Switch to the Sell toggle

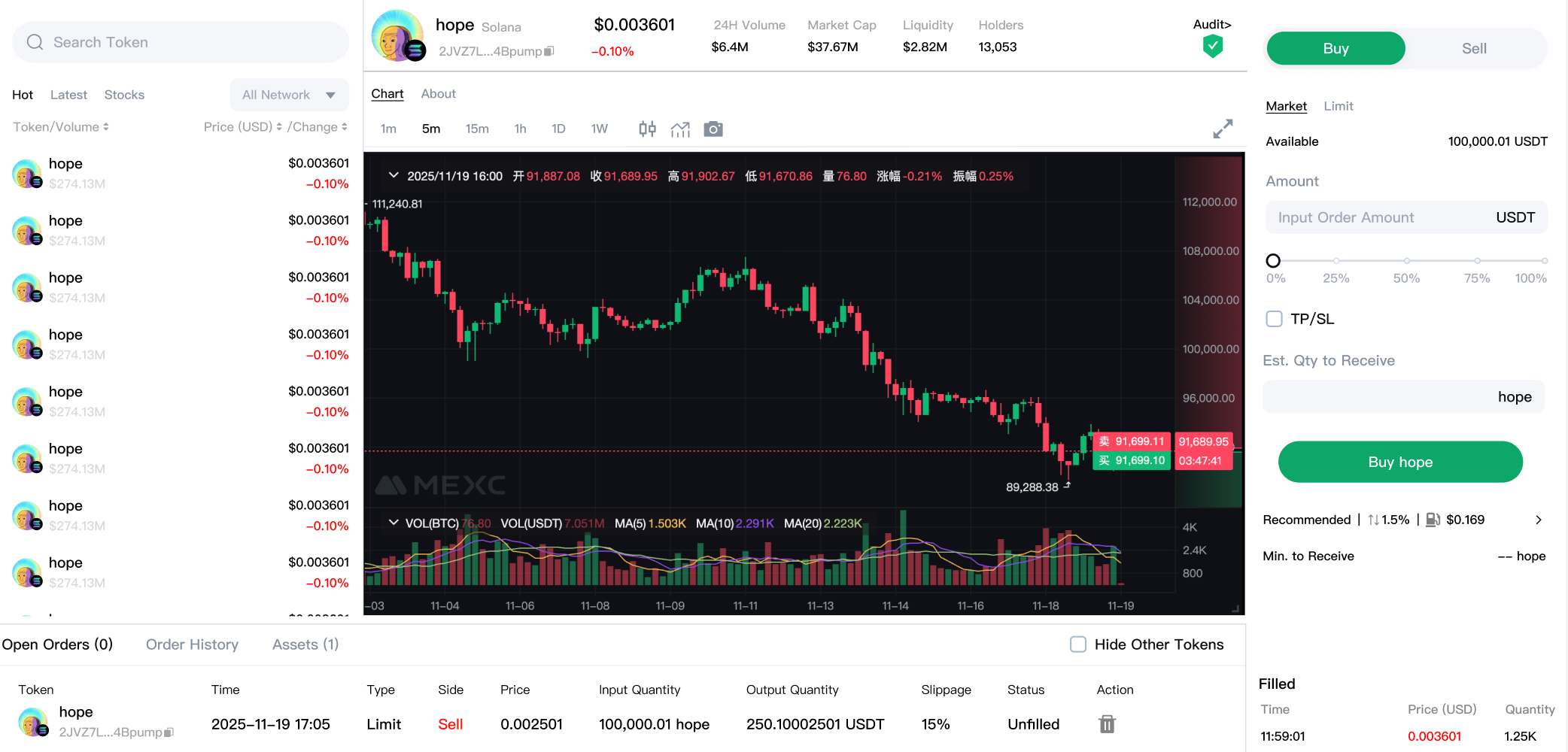pyautogui.click(x=1474, y=48)
